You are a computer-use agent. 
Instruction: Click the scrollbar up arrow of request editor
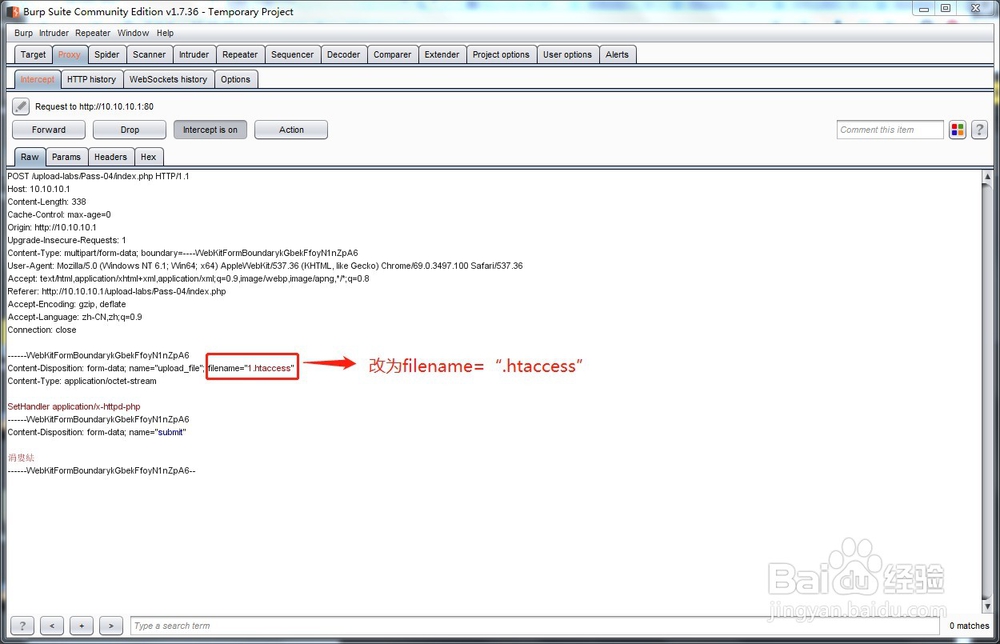(987, 177)
